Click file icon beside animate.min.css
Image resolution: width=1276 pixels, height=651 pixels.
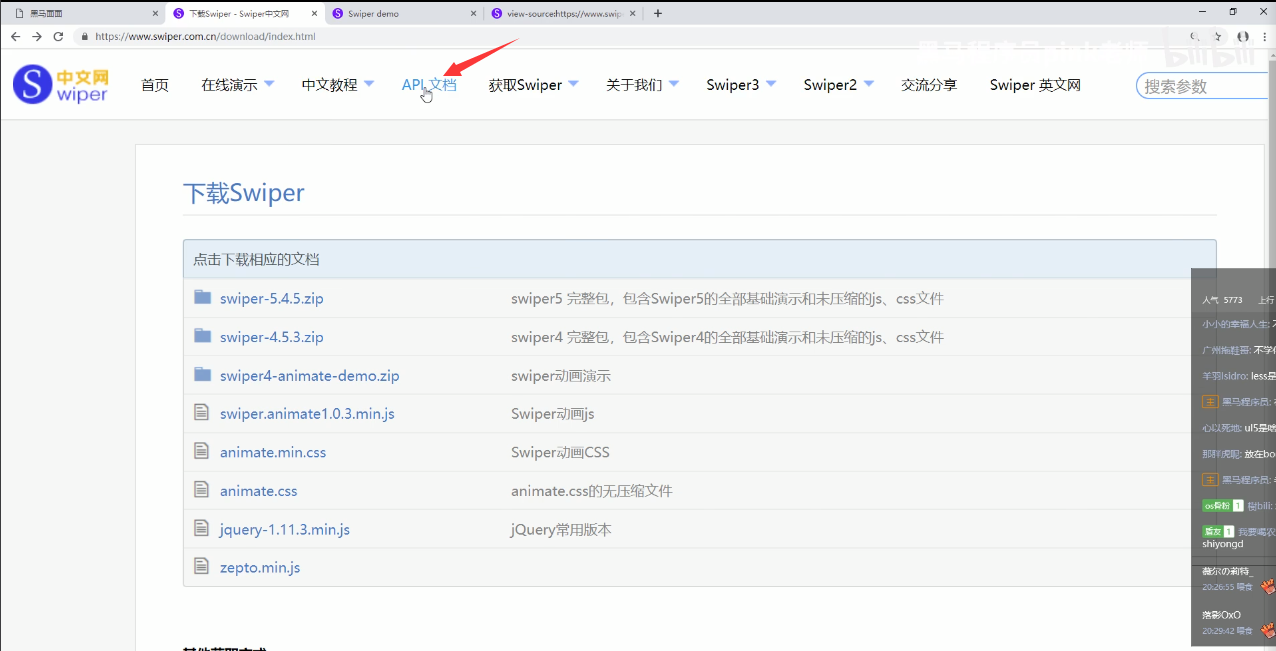(x=202, y=451)
